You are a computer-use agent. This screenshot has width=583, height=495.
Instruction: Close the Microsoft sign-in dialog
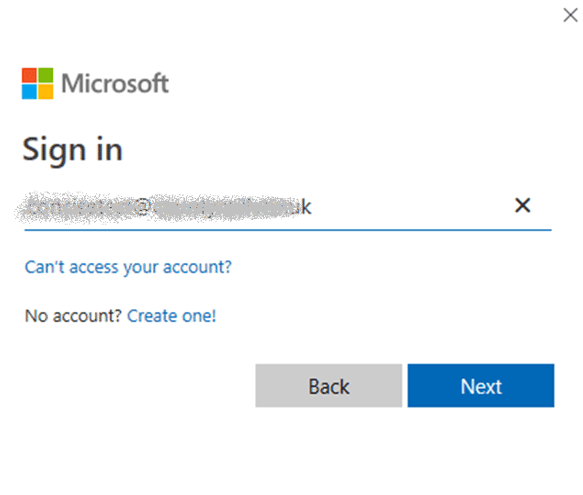(x=570, y=15)
